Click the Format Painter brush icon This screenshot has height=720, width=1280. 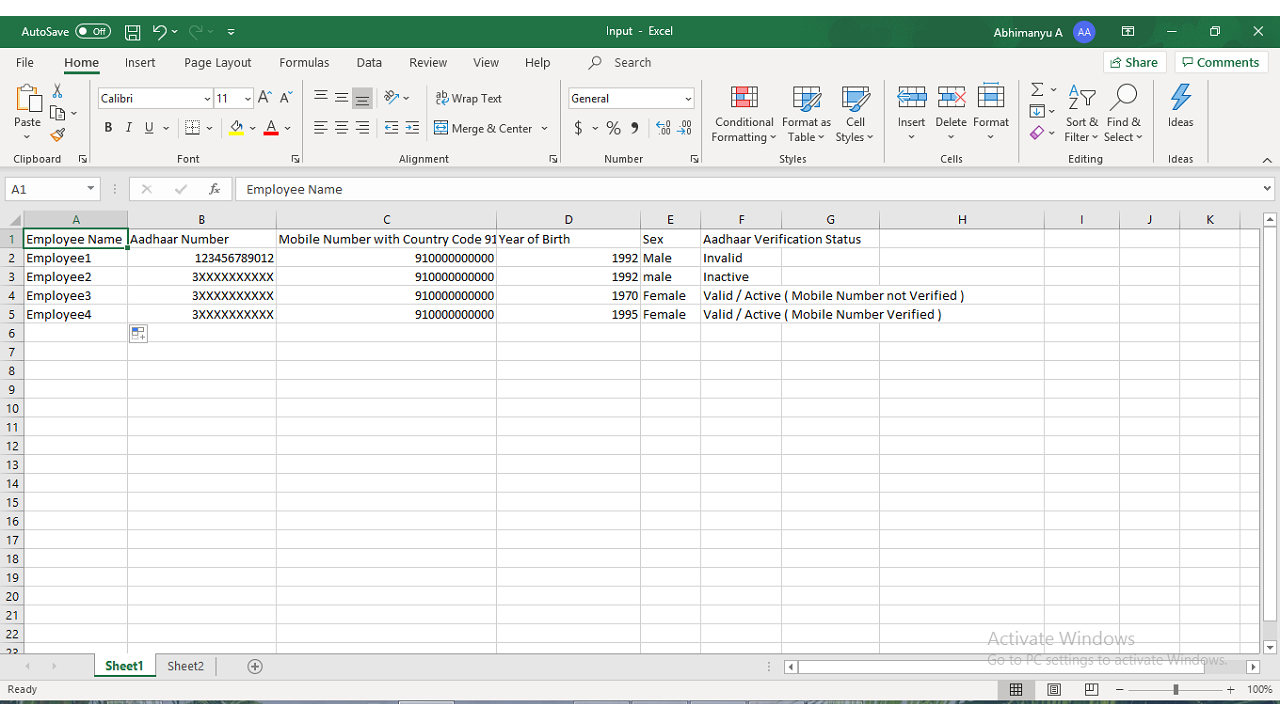tap(58, 135)
